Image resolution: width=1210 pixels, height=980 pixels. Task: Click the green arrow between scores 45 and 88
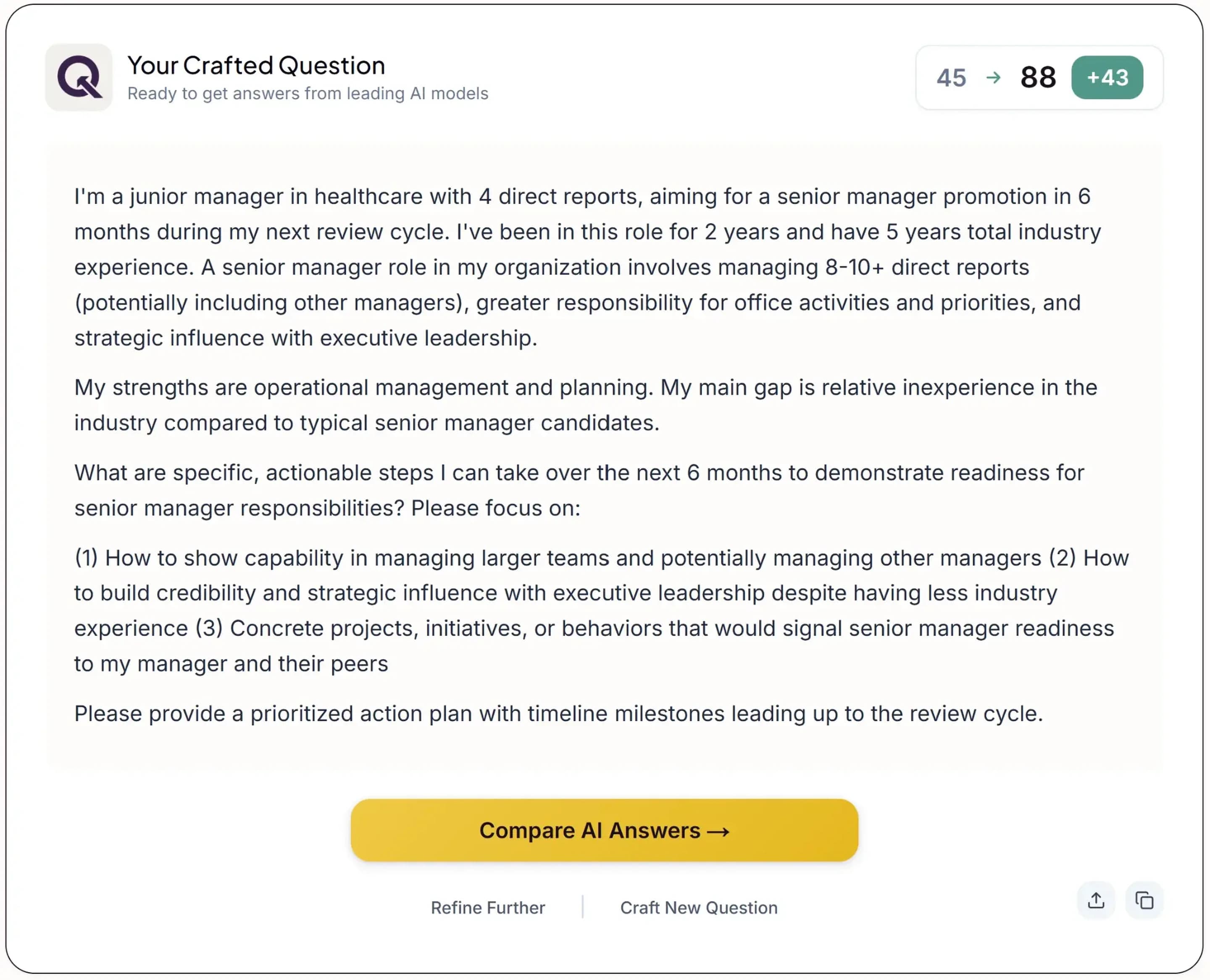(x=994, y=78)
